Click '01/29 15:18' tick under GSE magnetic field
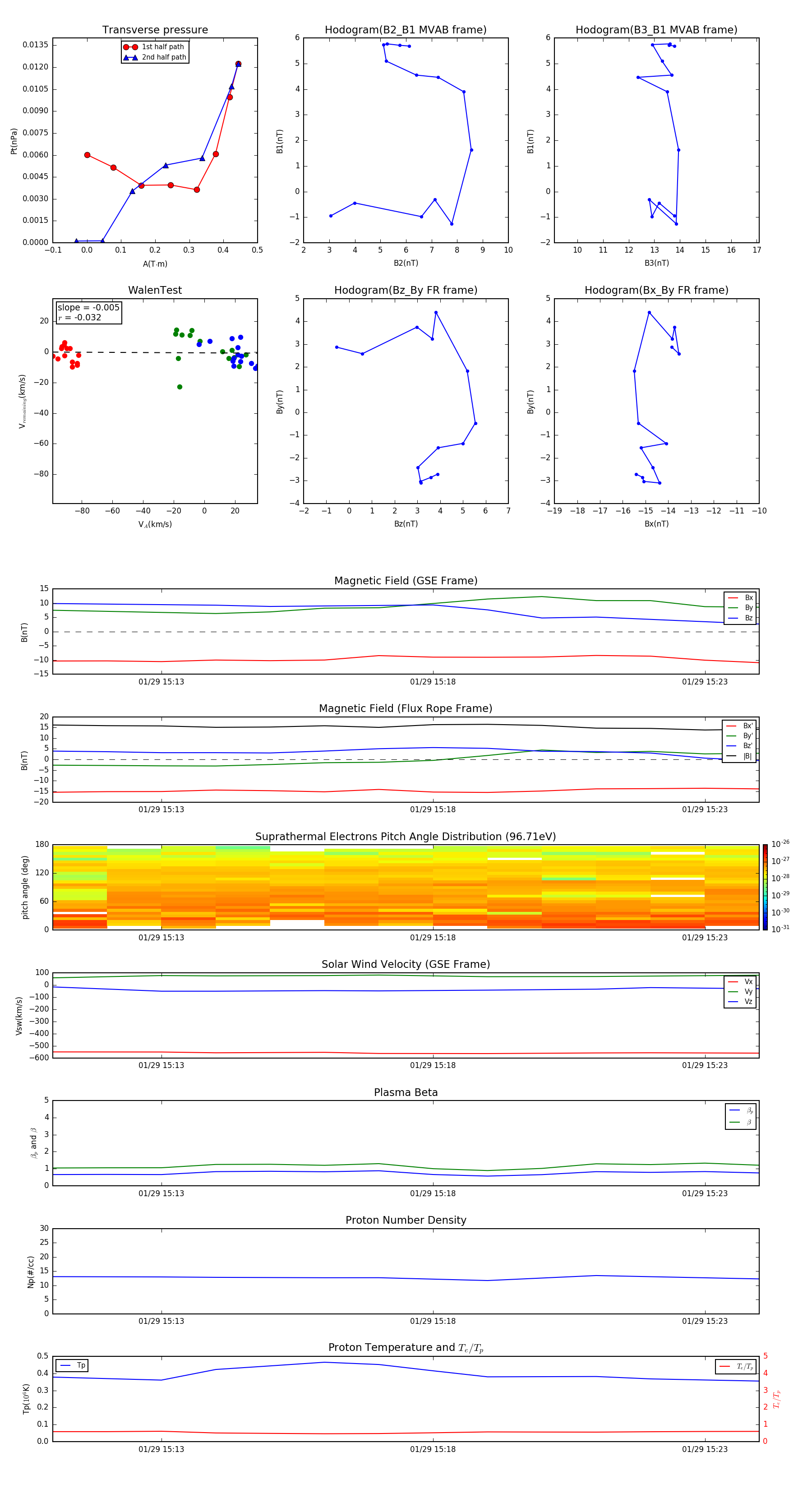 [433, 682]
